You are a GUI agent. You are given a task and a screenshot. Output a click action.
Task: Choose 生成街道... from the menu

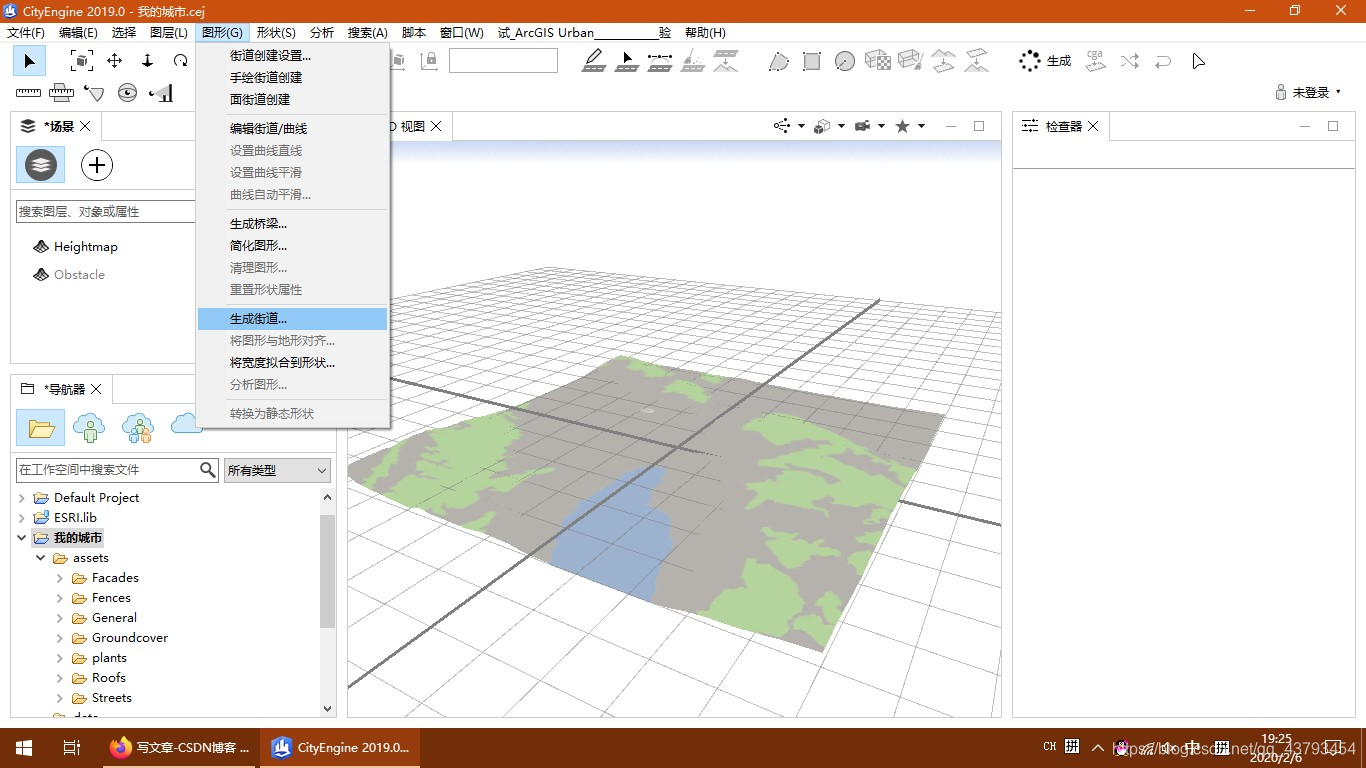[292, 319]
